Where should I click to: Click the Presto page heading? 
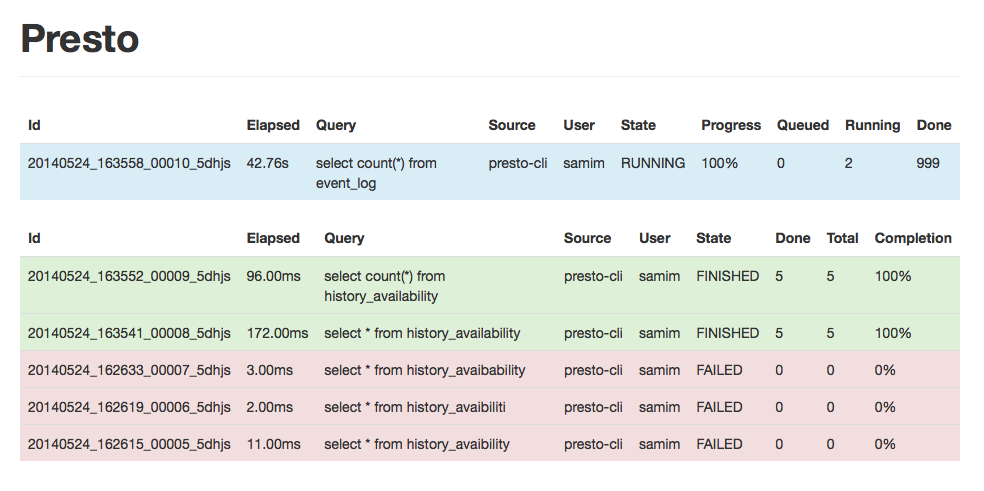[80, 39]
